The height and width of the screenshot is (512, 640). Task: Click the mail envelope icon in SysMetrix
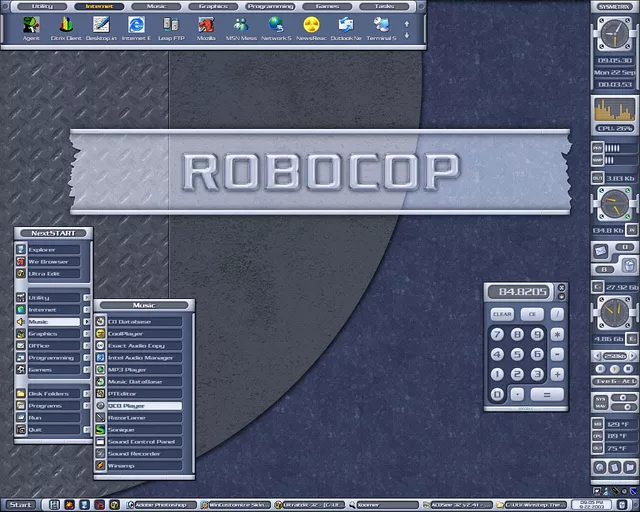(600, 251)
